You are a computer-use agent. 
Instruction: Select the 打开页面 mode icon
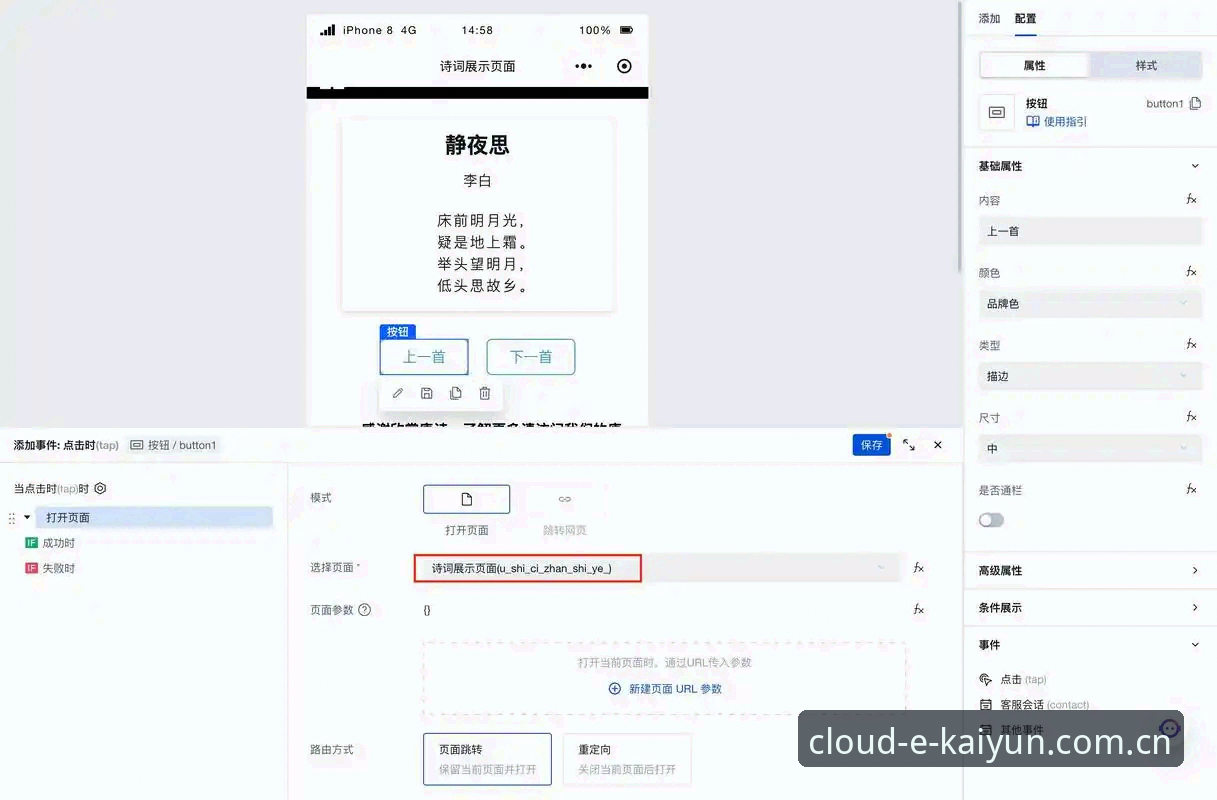(466, 499)
